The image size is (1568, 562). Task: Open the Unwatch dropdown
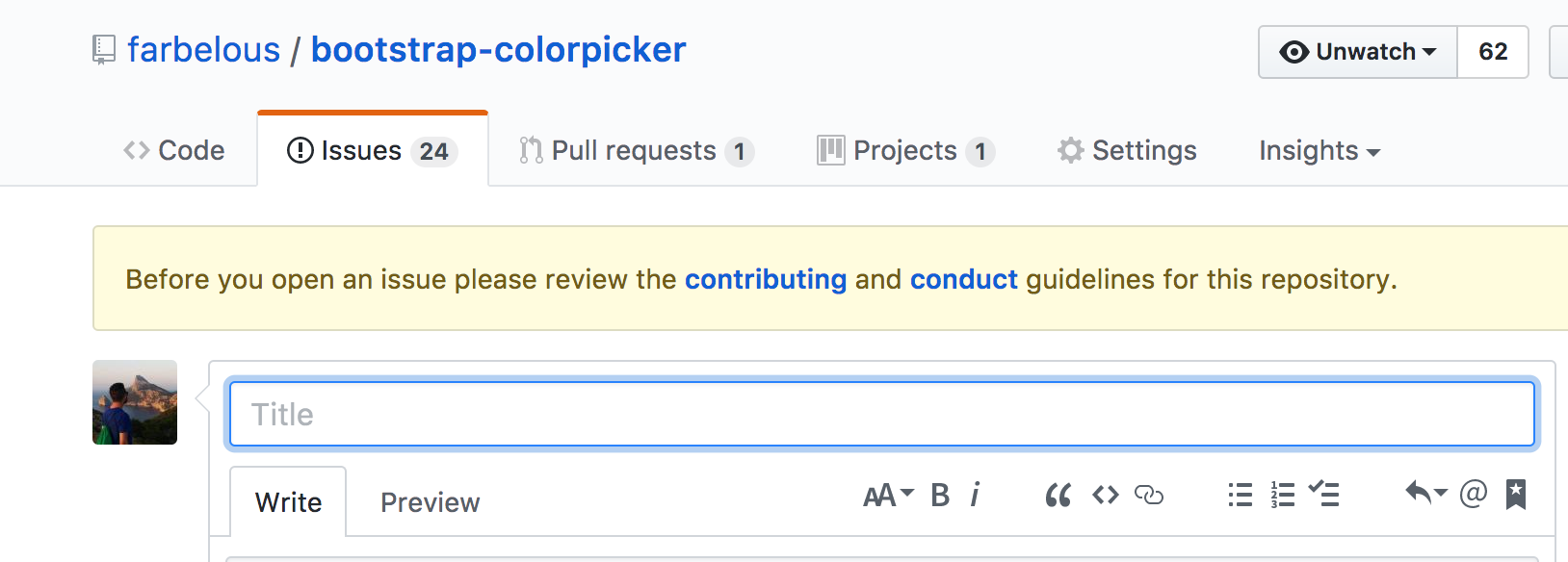pos(1357,52)
